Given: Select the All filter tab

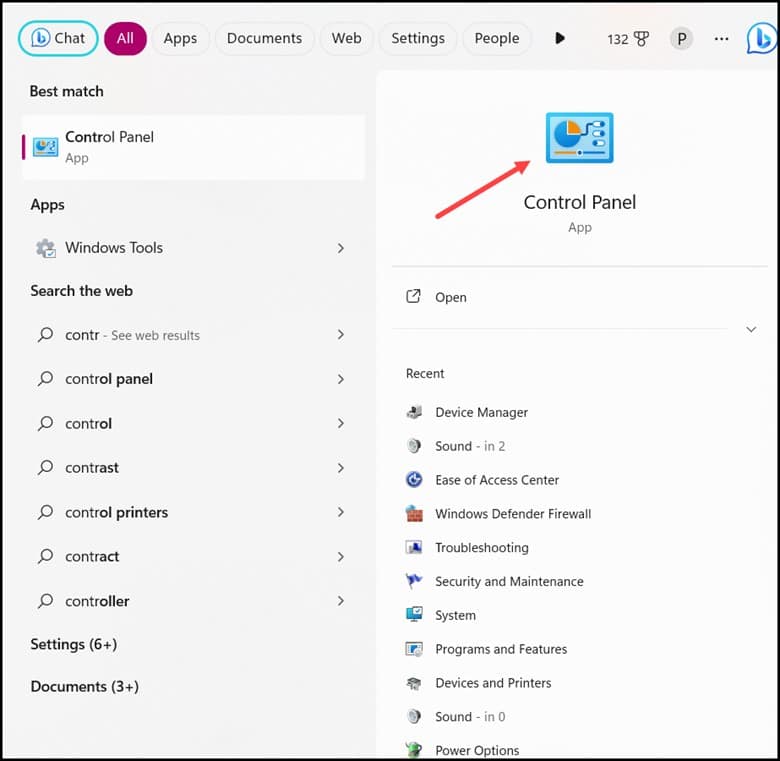Looking at the screenshot, I should coord(125,38).
